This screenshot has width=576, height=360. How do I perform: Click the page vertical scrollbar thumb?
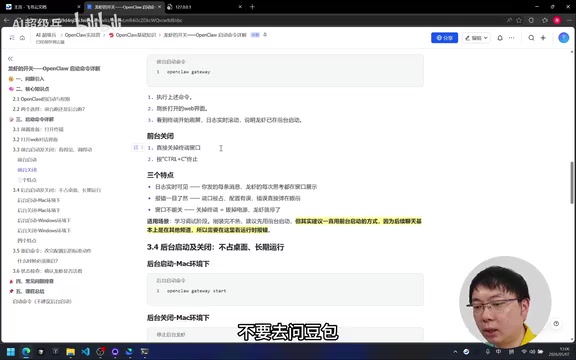[572, 183]
